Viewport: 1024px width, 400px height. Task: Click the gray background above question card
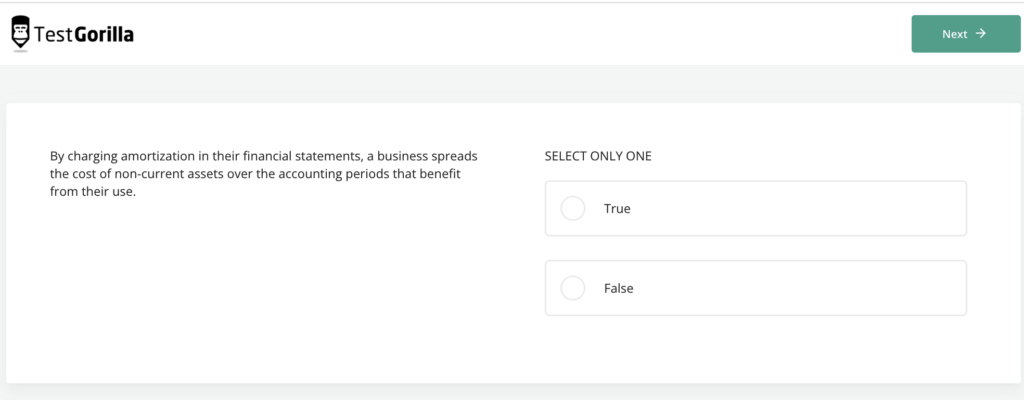pos(500,84)
